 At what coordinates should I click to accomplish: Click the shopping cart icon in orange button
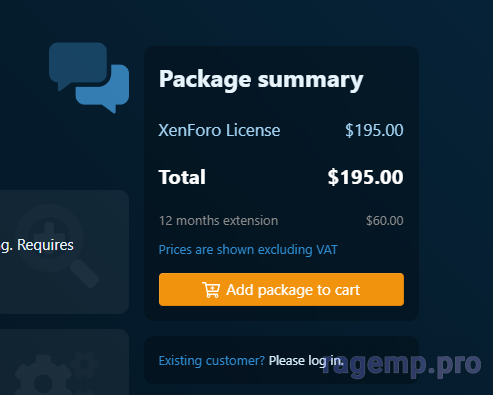[211, 290]
